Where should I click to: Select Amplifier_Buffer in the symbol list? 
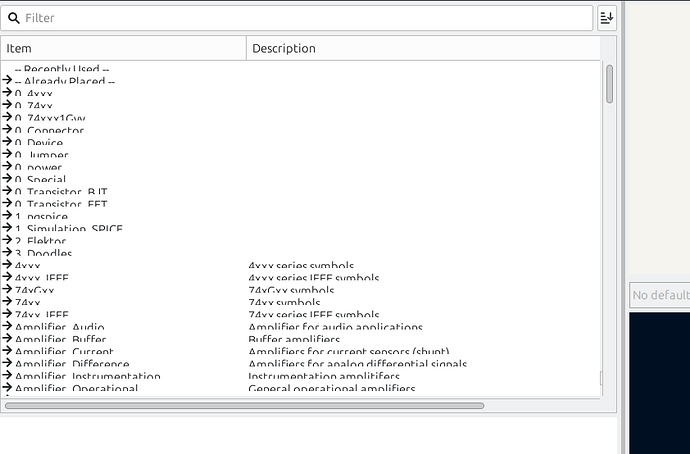click(60, 340)
